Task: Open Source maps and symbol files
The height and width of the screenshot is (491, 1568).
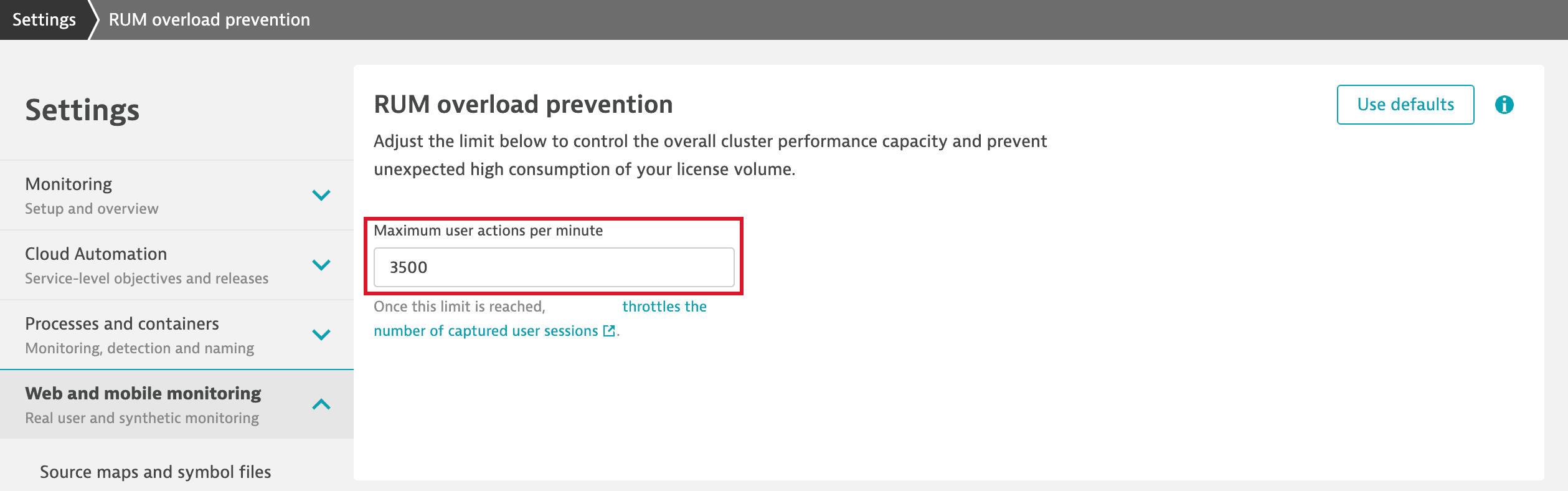Action: click(156, 472)
